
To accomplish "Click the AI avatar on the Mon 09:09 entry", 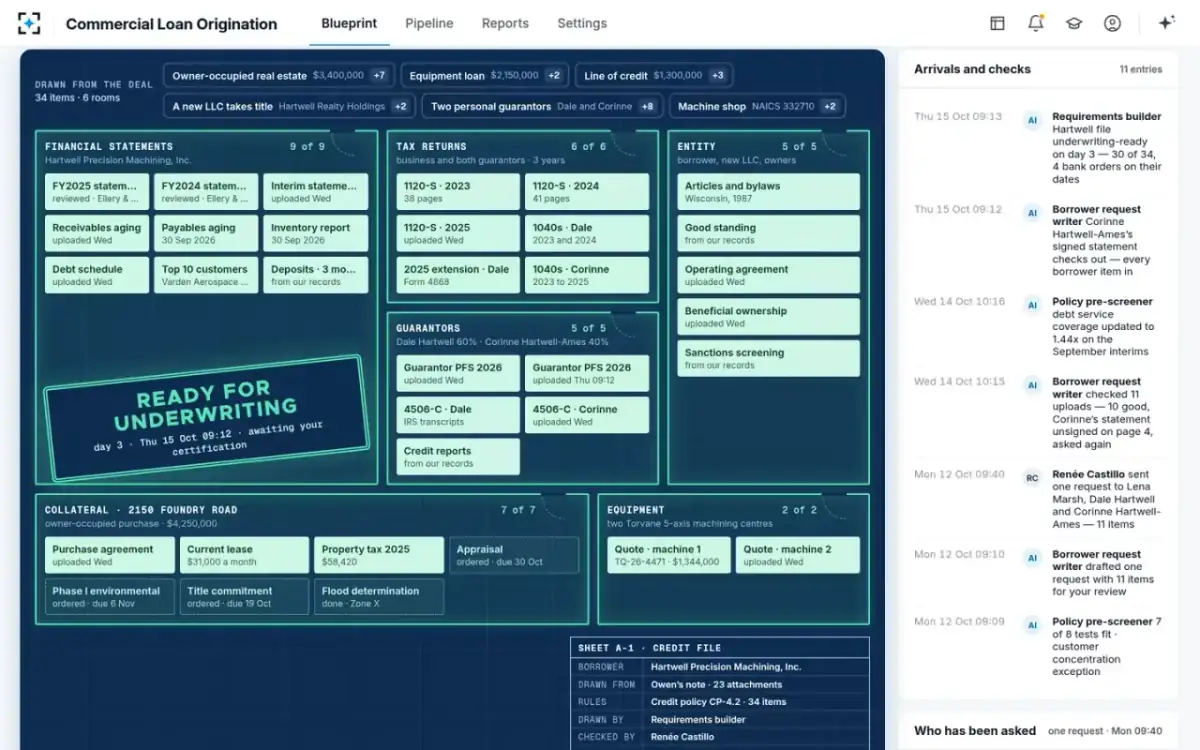I will coord(1032,625).
